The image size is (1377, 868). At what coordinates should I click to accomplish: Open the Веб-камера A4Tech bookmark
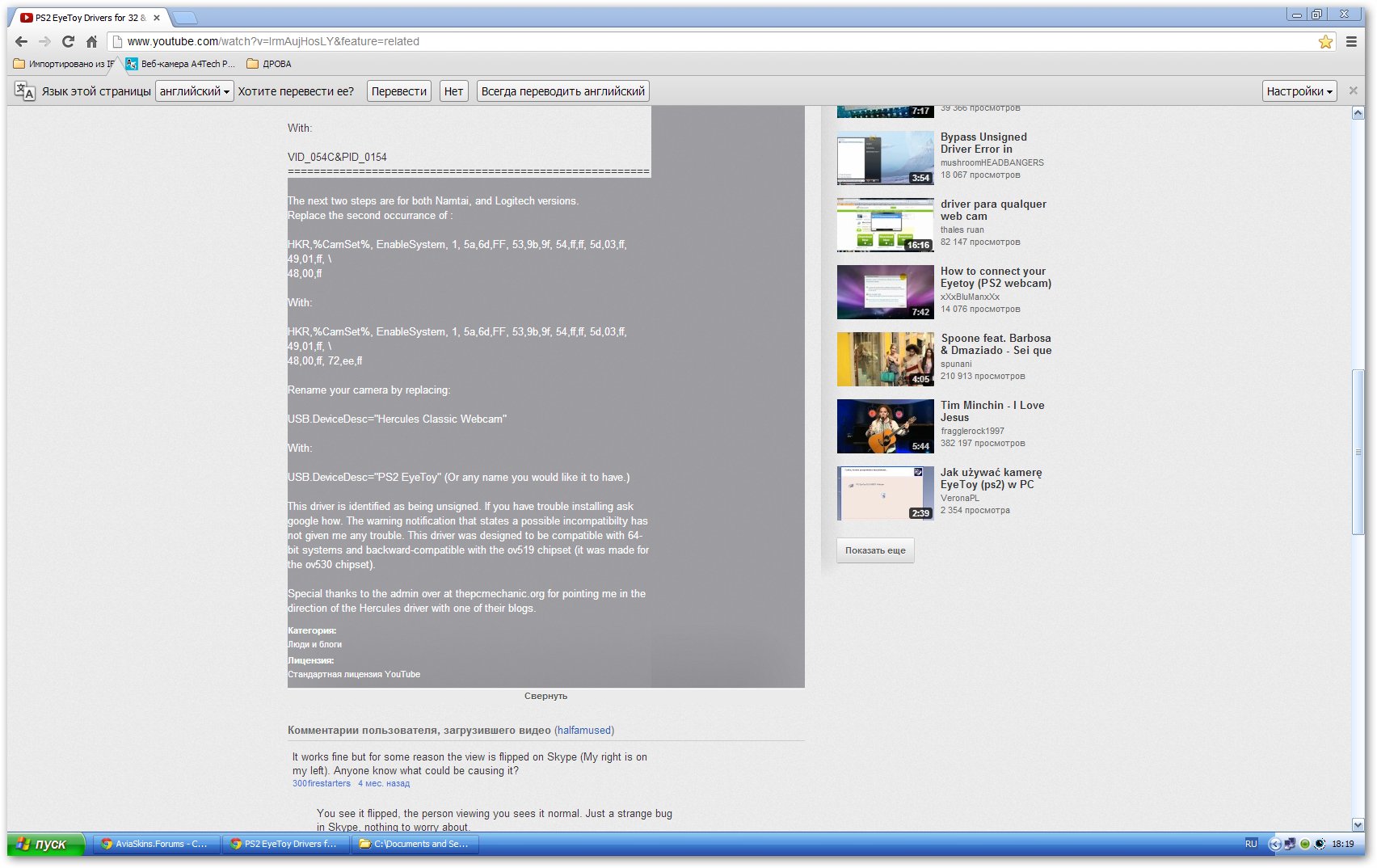click(180, 64)
